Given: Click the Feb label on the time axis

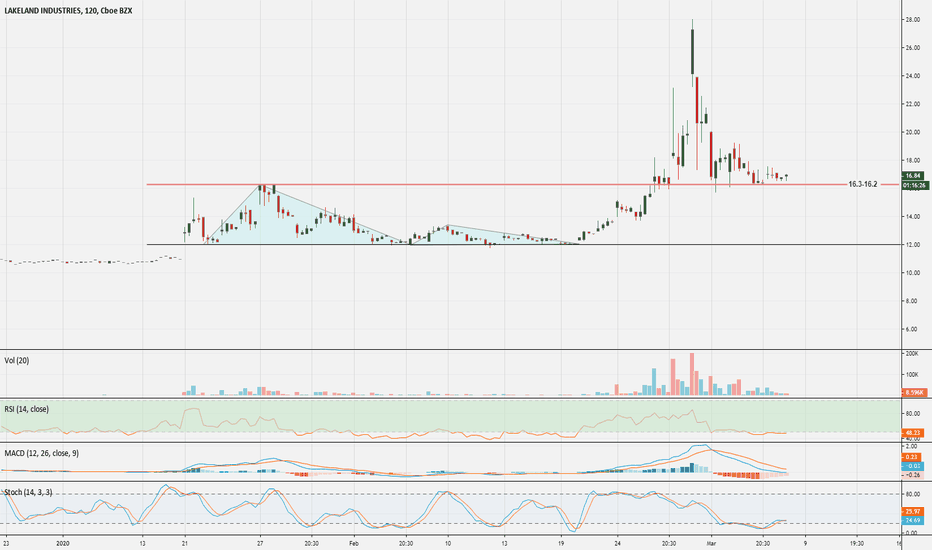Looking at the screenshot, I should (x=354, y=543).
